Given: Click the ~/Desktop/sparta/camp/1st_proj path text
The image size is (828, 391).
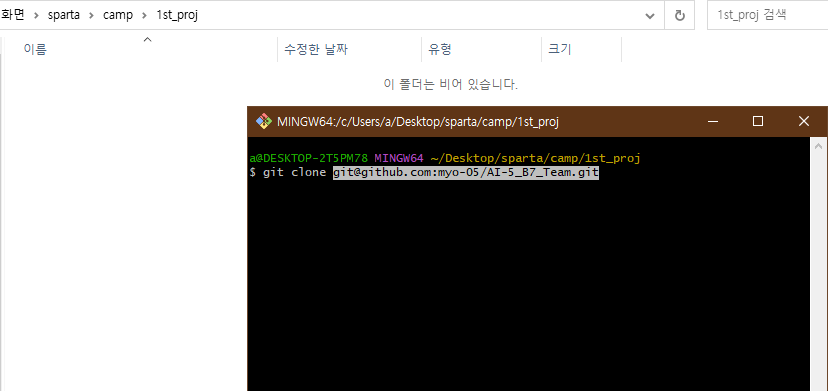Looking at the screenshot, I should tap(535, 158).
